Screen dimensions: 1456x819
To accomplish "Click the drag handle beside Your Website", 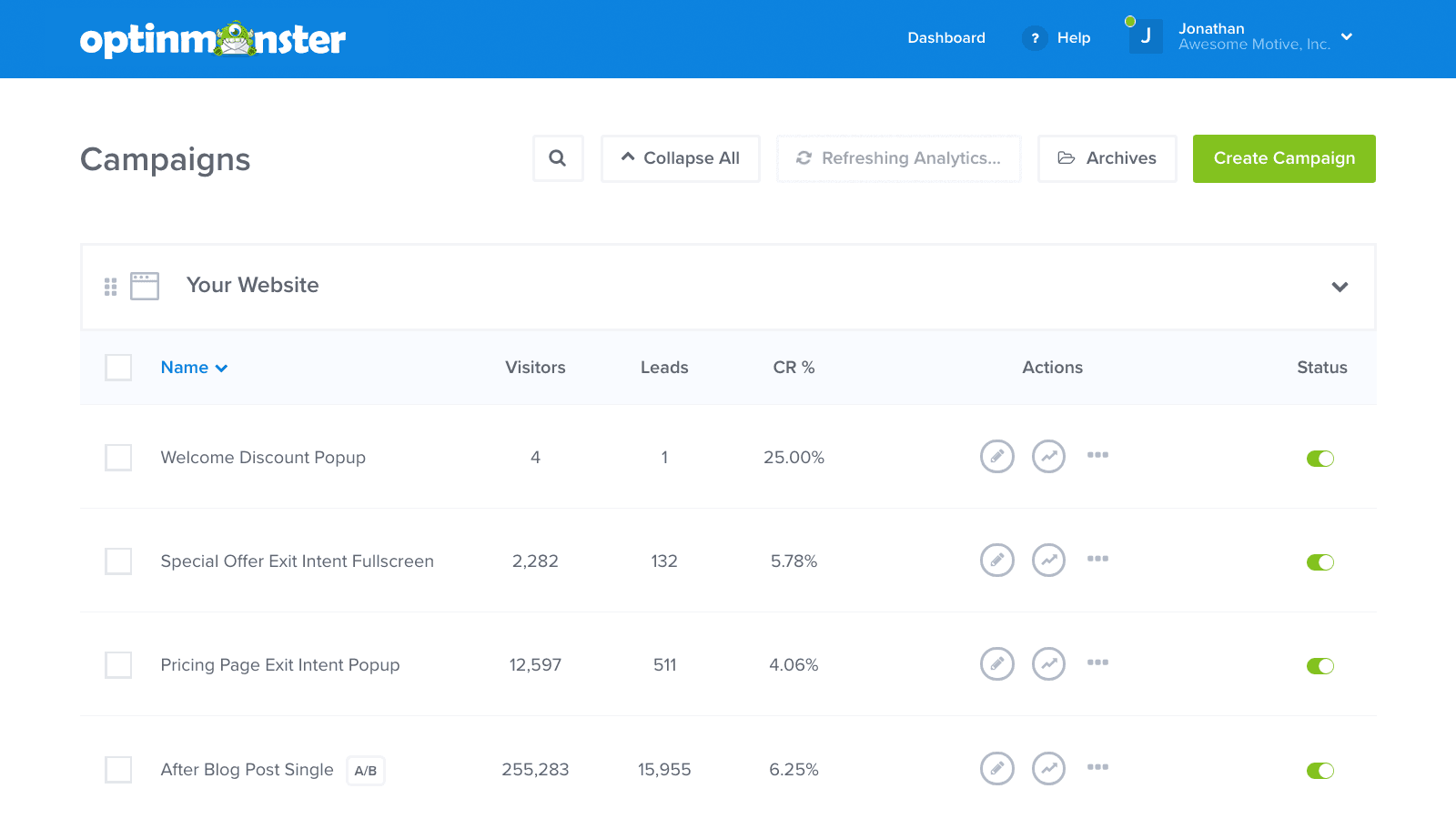I will point(110,286).
